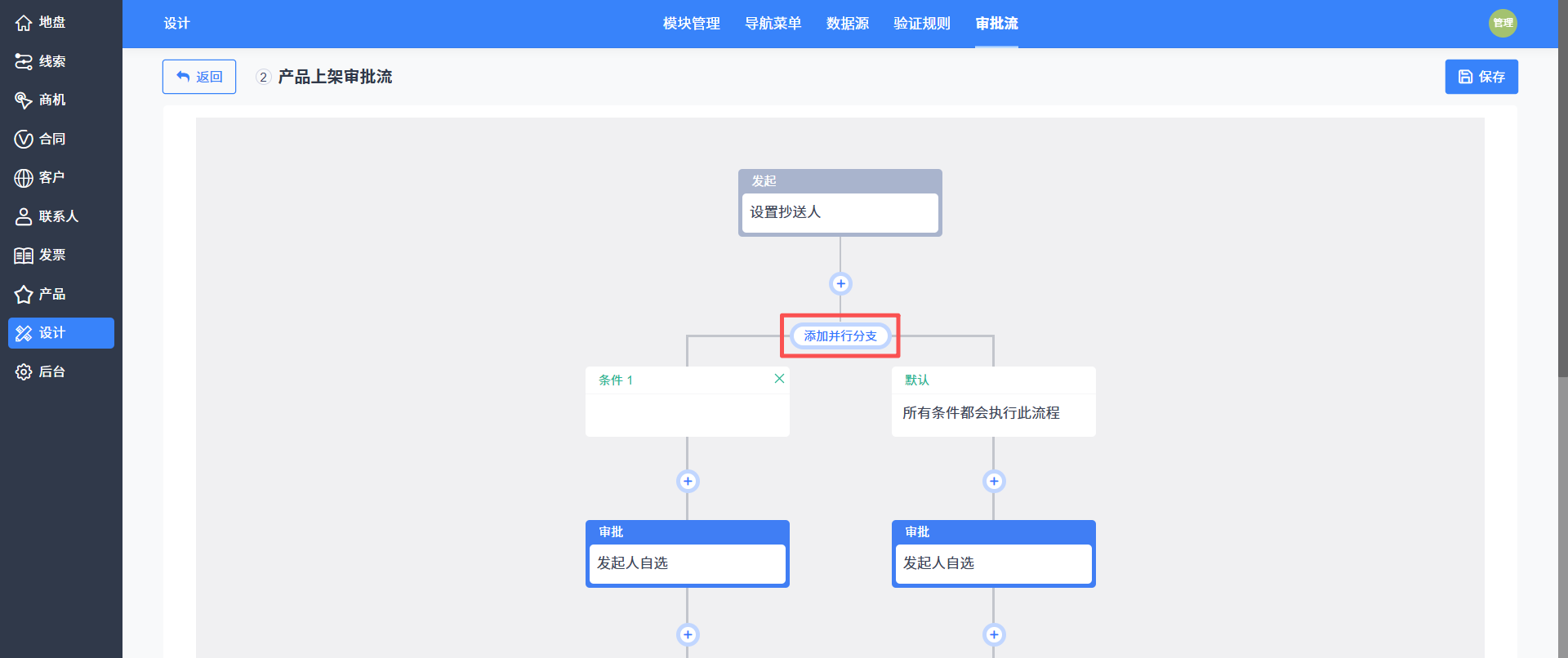Open the 线索 leads sidebar icon
The image size is (1568, 658).
24,61
